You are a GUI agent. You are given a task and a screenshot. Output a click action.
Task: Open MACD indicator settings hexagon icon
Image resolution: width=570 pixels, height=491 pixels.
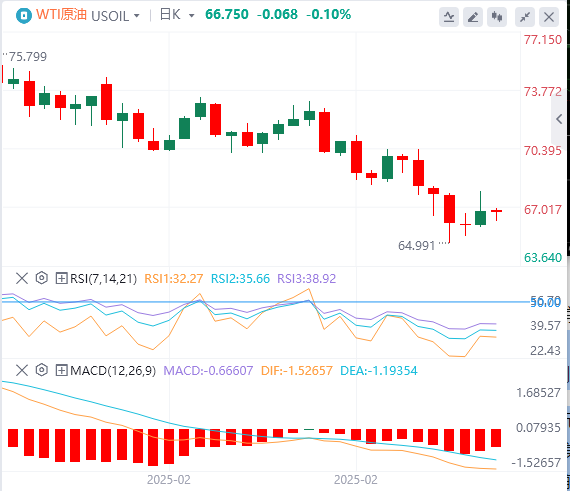coord(42,370)
